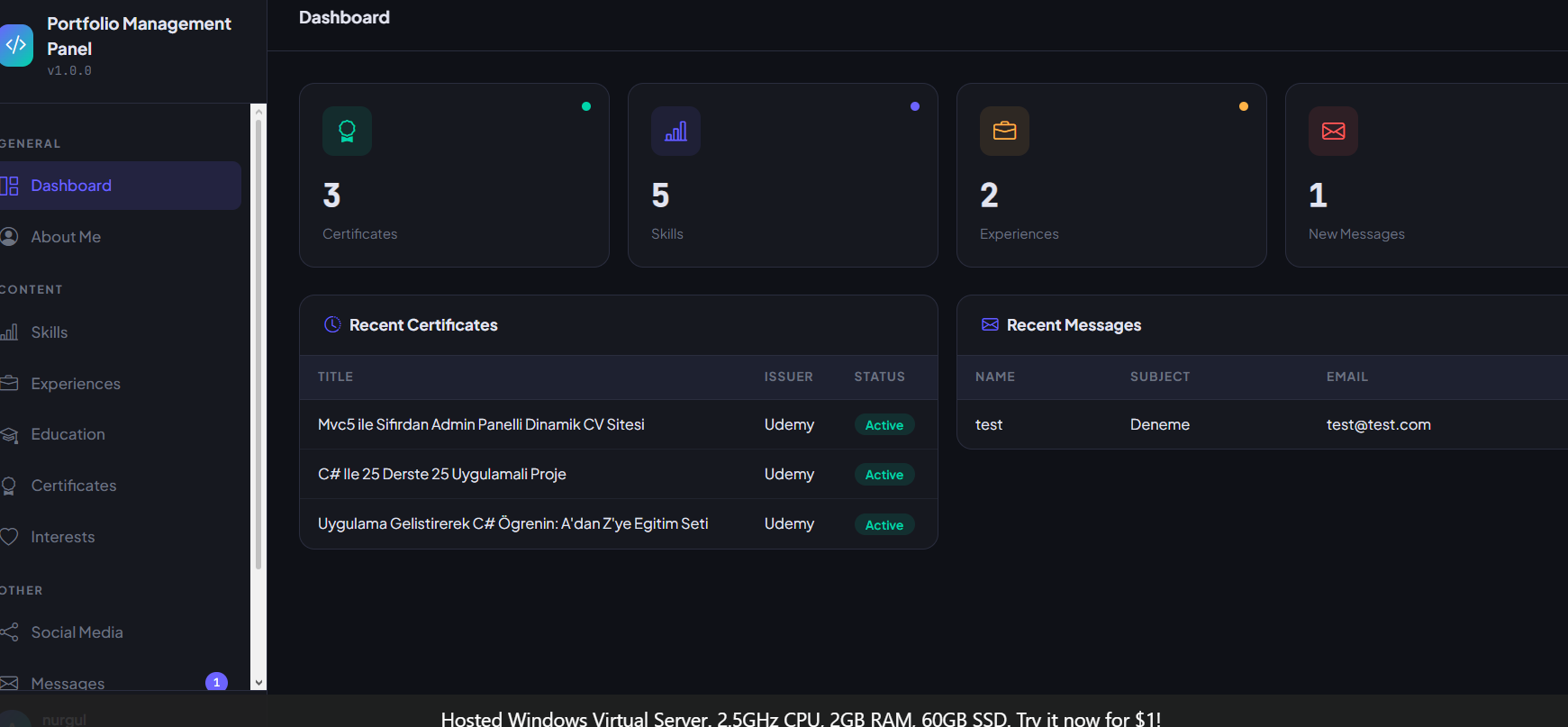Click the Hosted Windows Virtual Server ad banner
The height and width of the screenshot is (727, 1568).
[x=801, y=718]
